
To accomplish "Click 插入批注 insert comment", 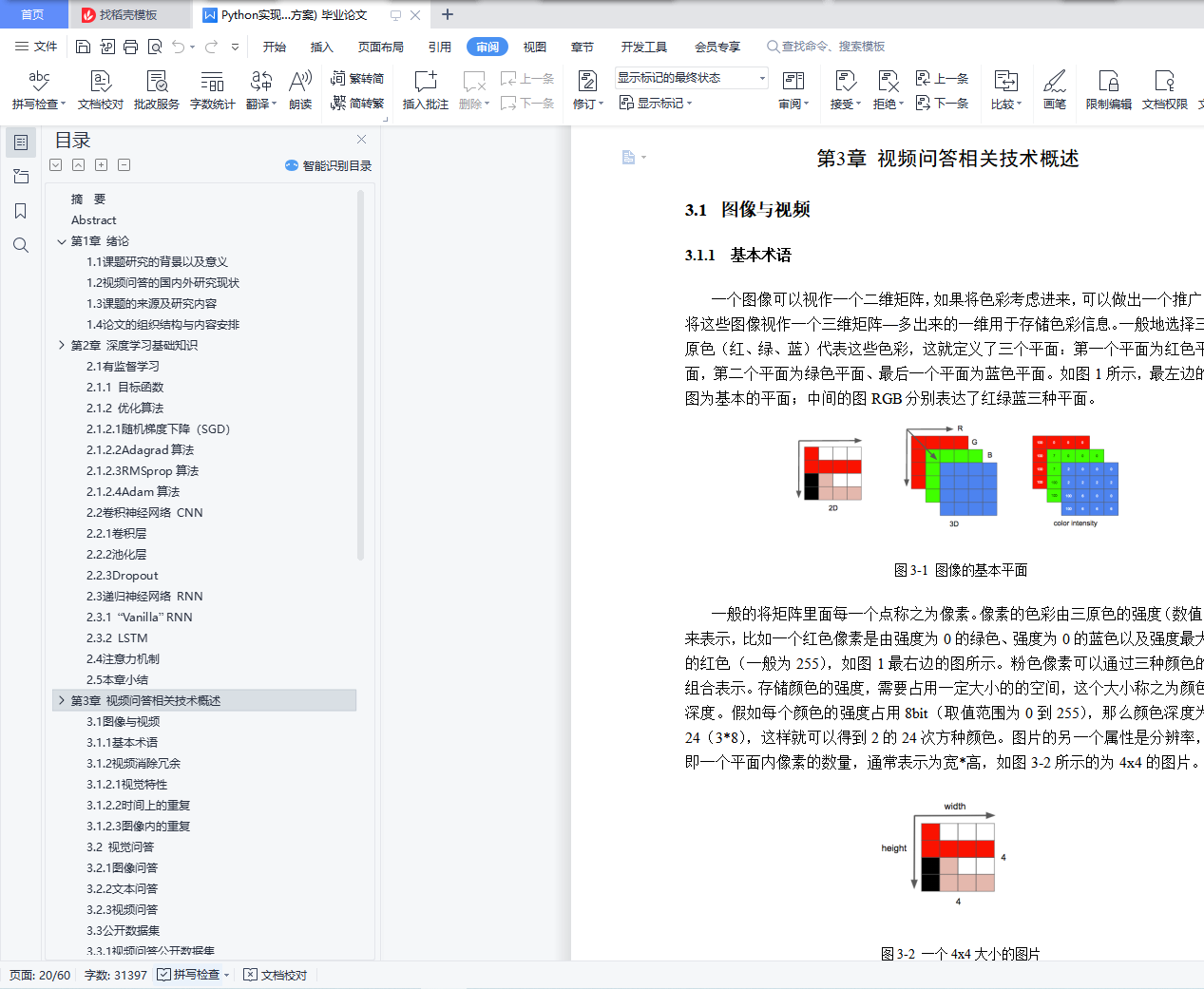I will pyautogui.click(x=426, y=90).
